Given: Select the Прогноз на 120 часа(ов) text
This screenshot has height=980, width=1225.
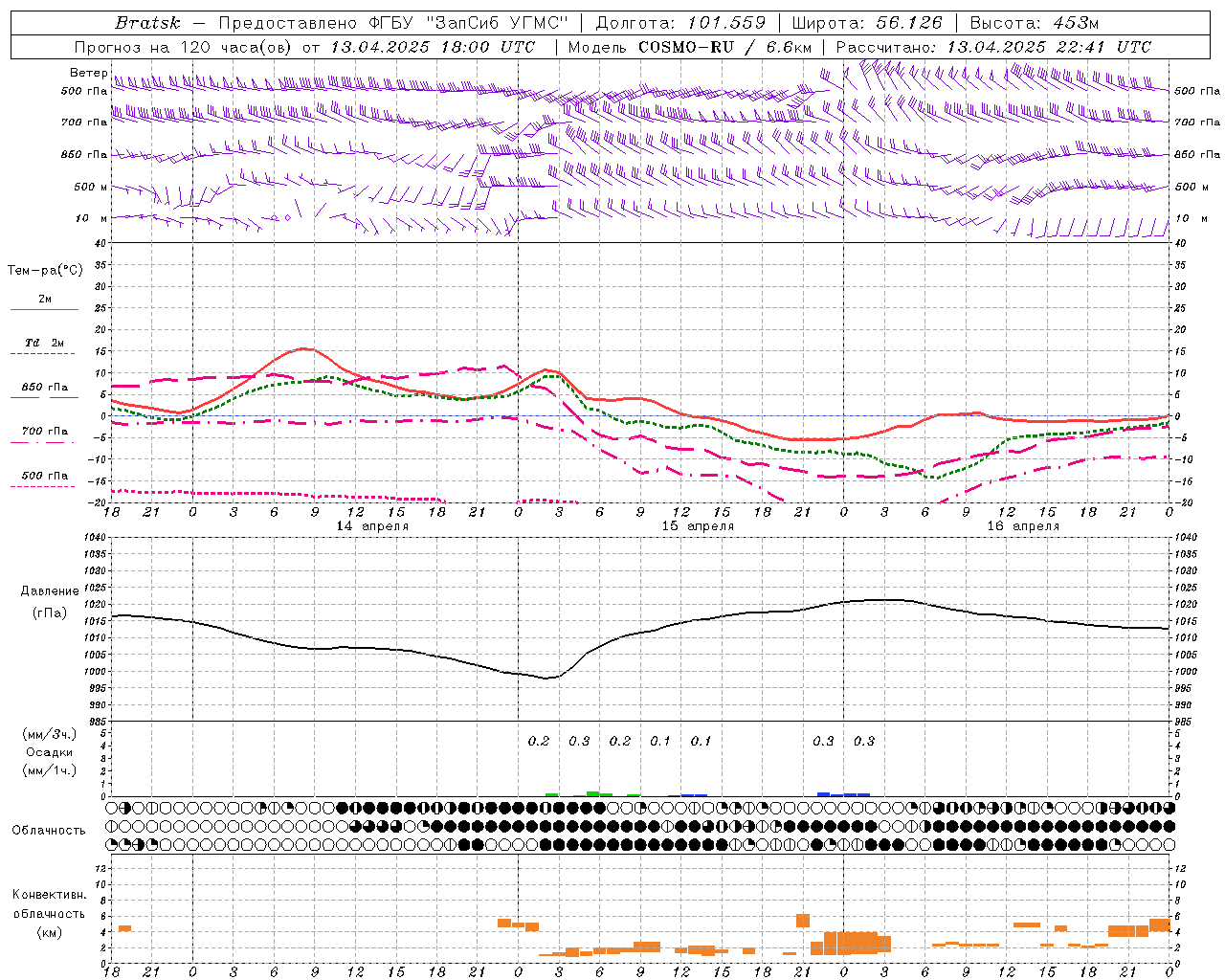Looking at the screenshot, I should tap(184, 47).
